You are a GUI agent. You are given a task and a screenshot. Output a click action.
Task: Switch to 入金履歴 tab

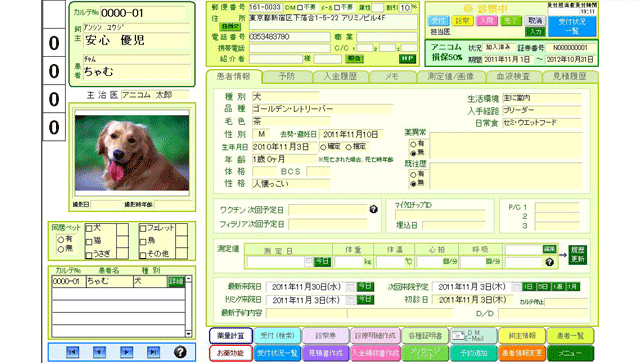(340, 76)
